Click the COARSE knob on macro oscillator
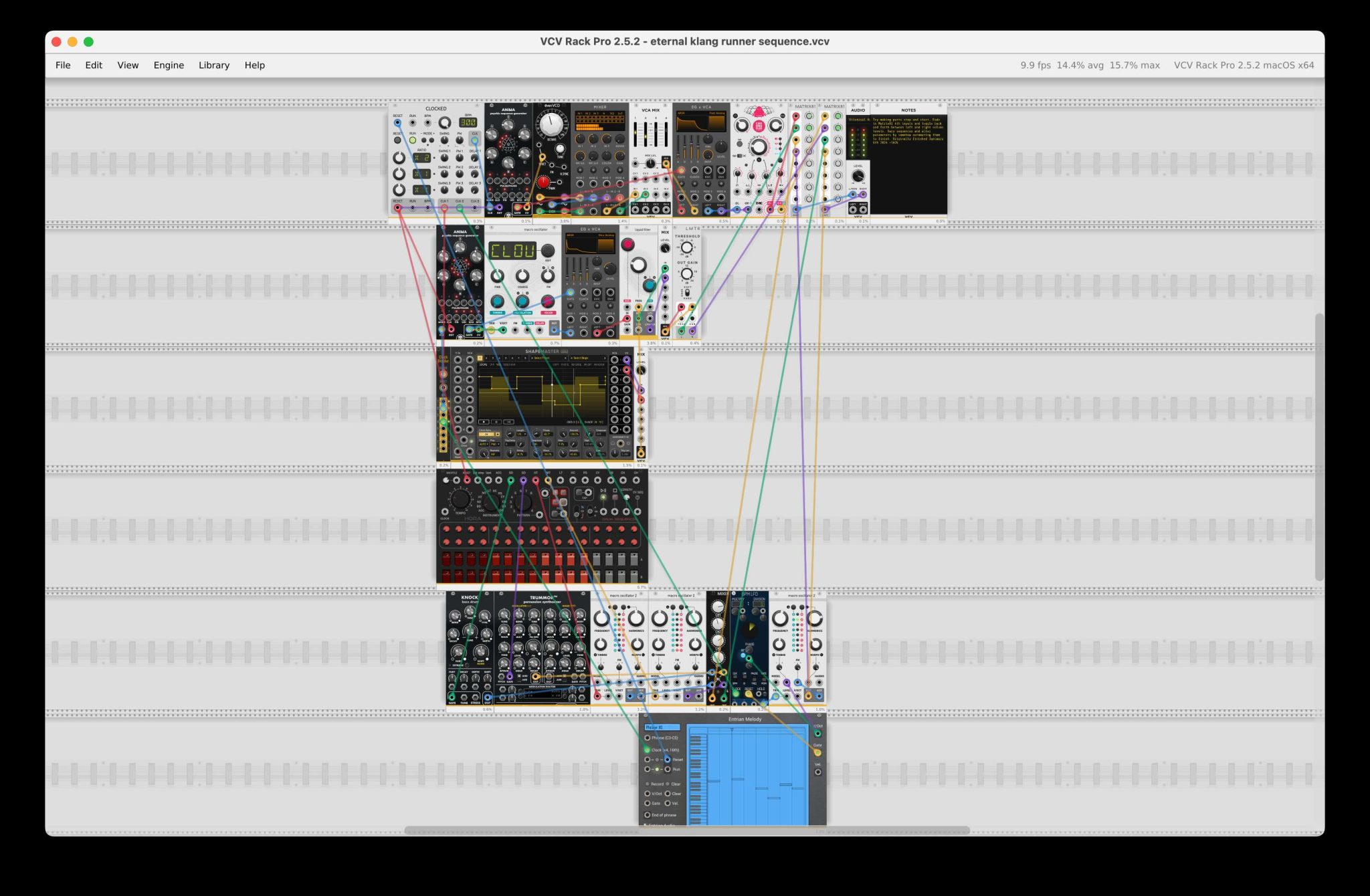Screen dimensions: 1370x896 pyautogui.click(x=522, y=276)
